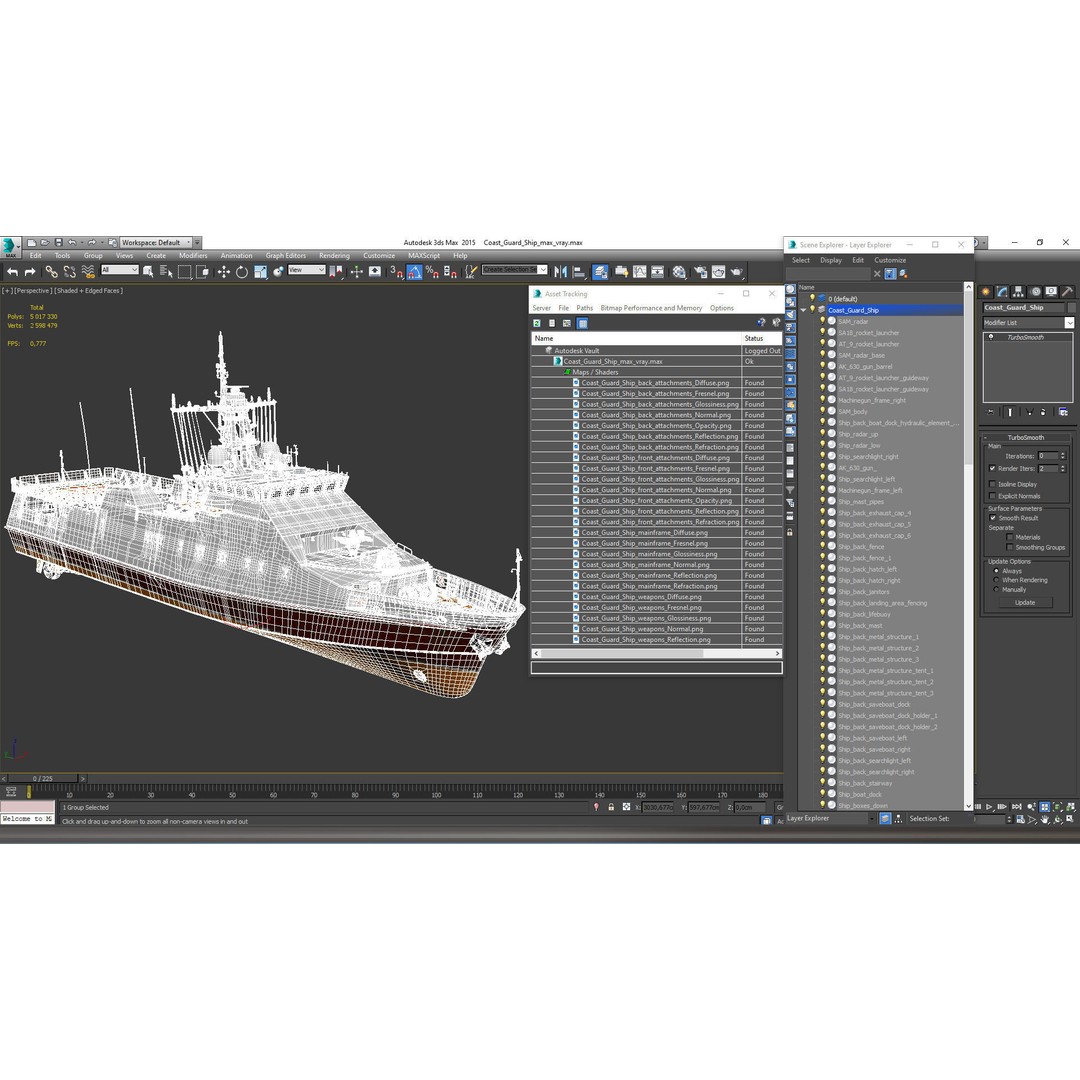Activate the Select and Move tool

point(223,272)
